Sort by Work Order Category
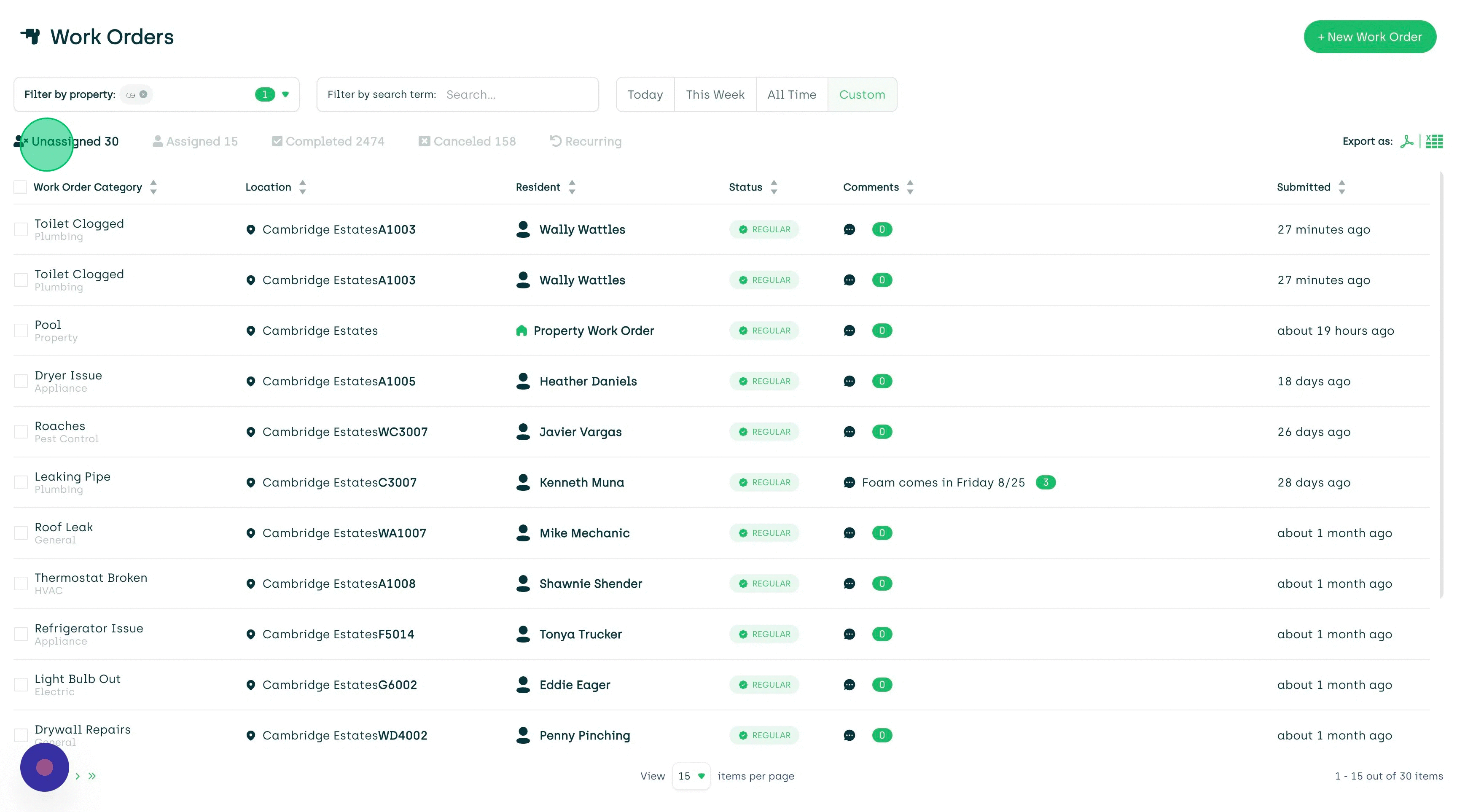This screenshot has height=812, width=1457. (x=153, y=187)
